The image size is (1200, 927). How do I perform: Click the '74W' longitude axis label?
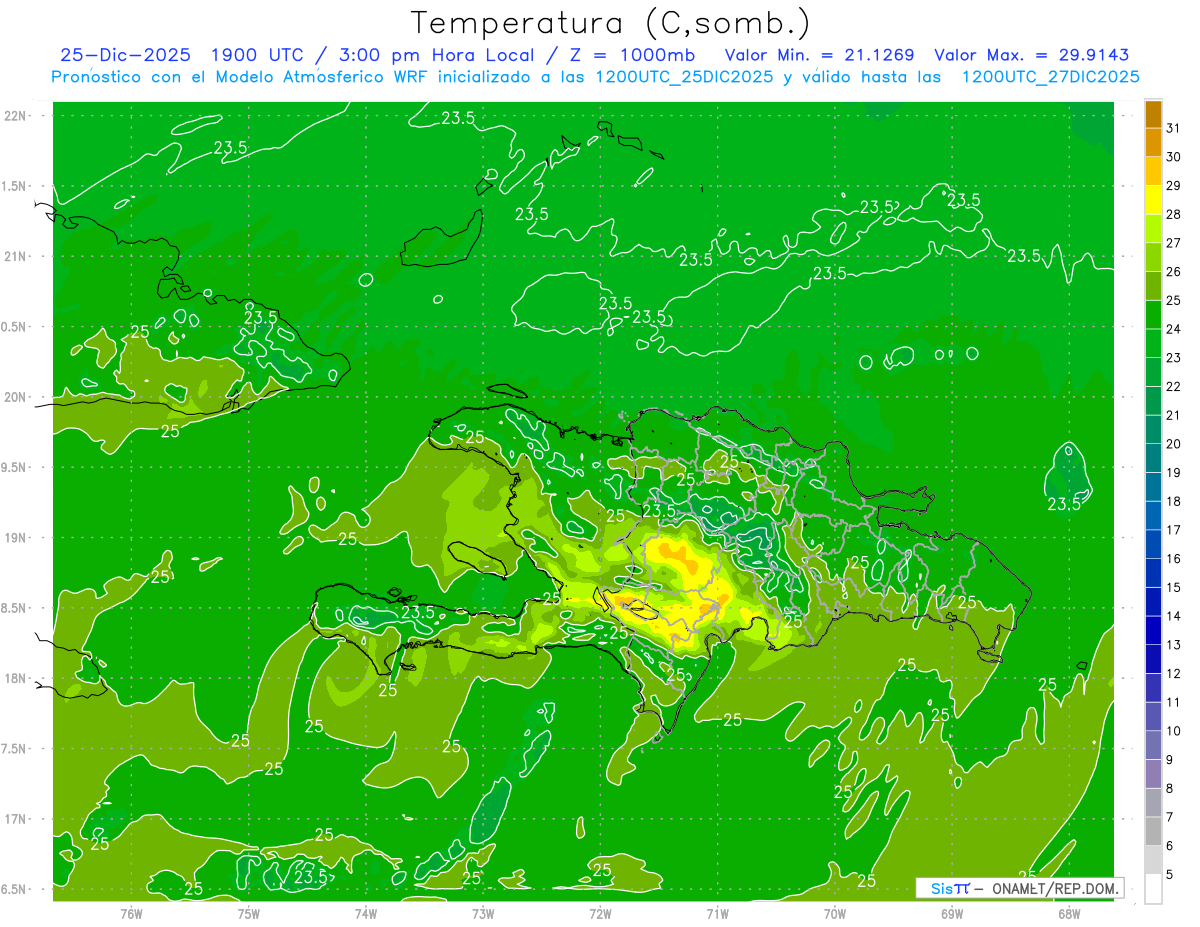(x=366, y=913)
